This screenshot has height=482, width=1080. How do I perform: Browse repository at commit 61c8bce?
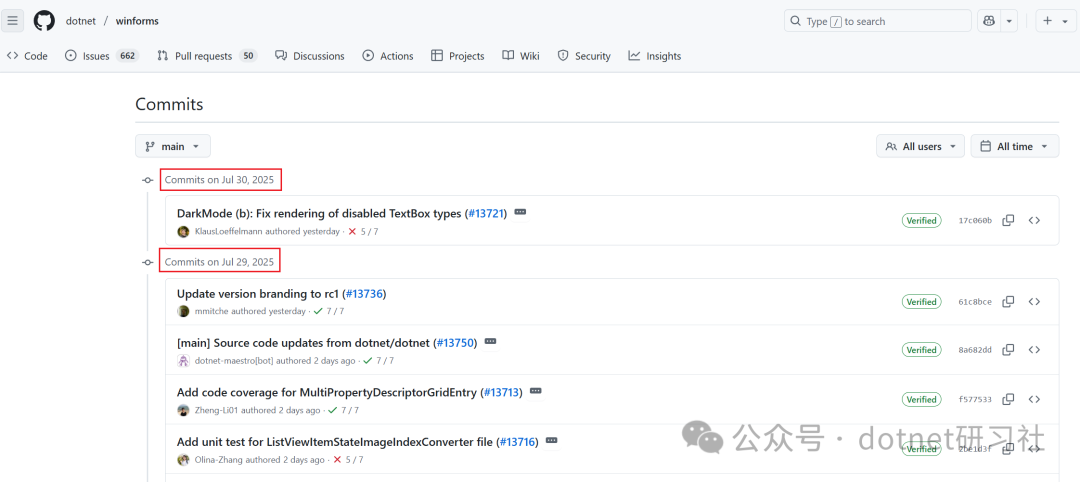[x=1034, y=301]
